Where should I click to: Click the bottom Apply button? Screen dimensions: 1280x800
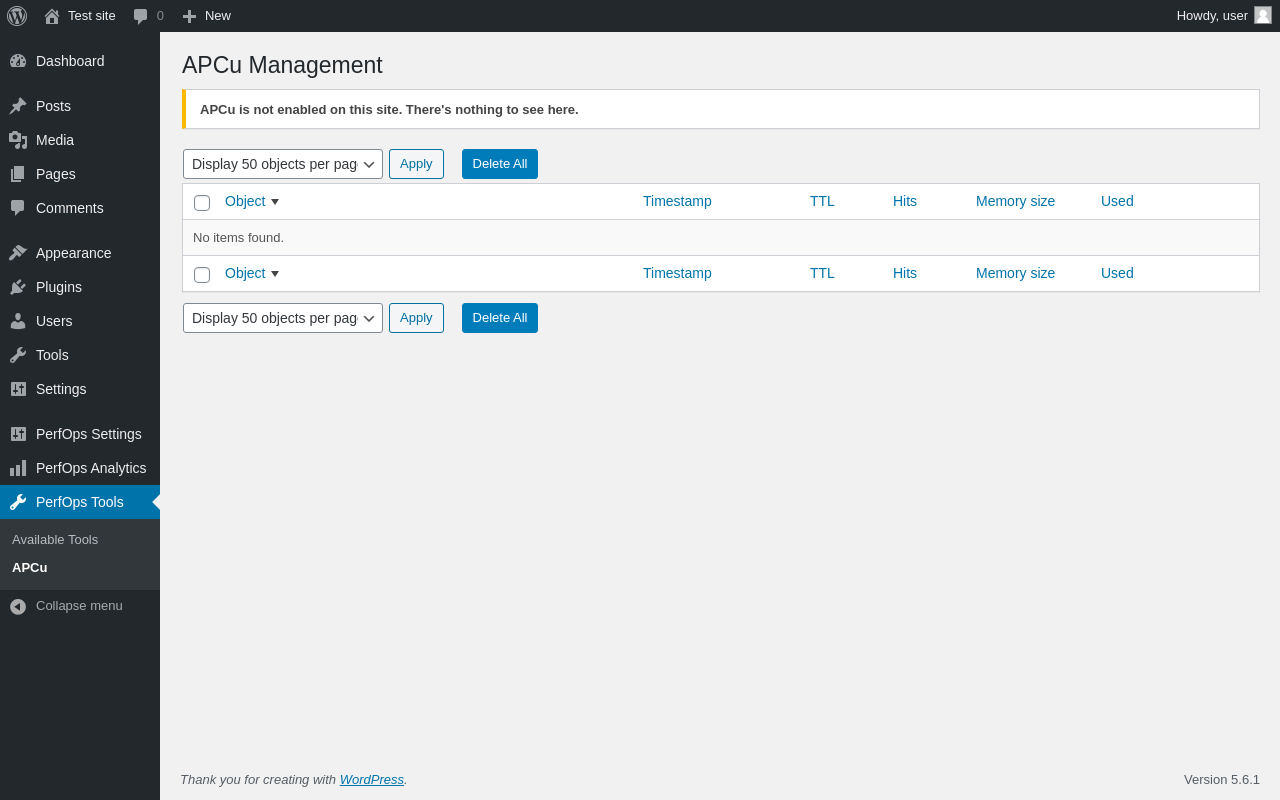(416, 318)
